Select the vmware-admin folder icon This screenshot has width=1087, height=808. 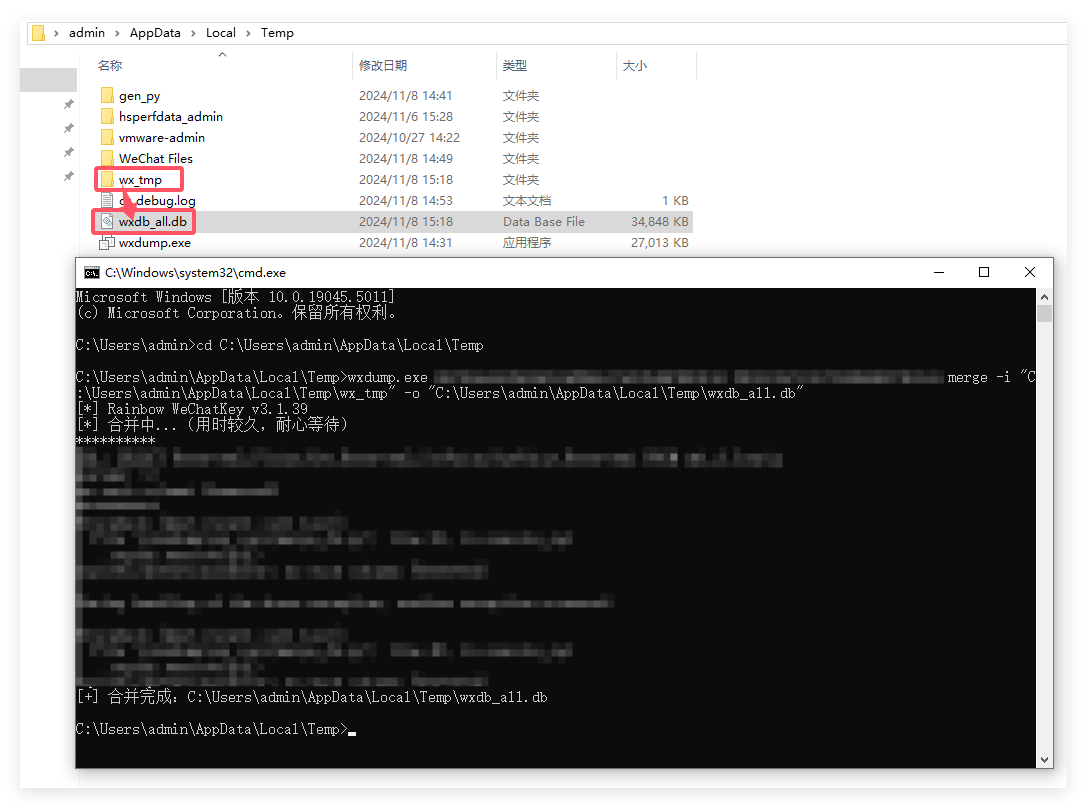pyautogui.click(x=107, y=137)
